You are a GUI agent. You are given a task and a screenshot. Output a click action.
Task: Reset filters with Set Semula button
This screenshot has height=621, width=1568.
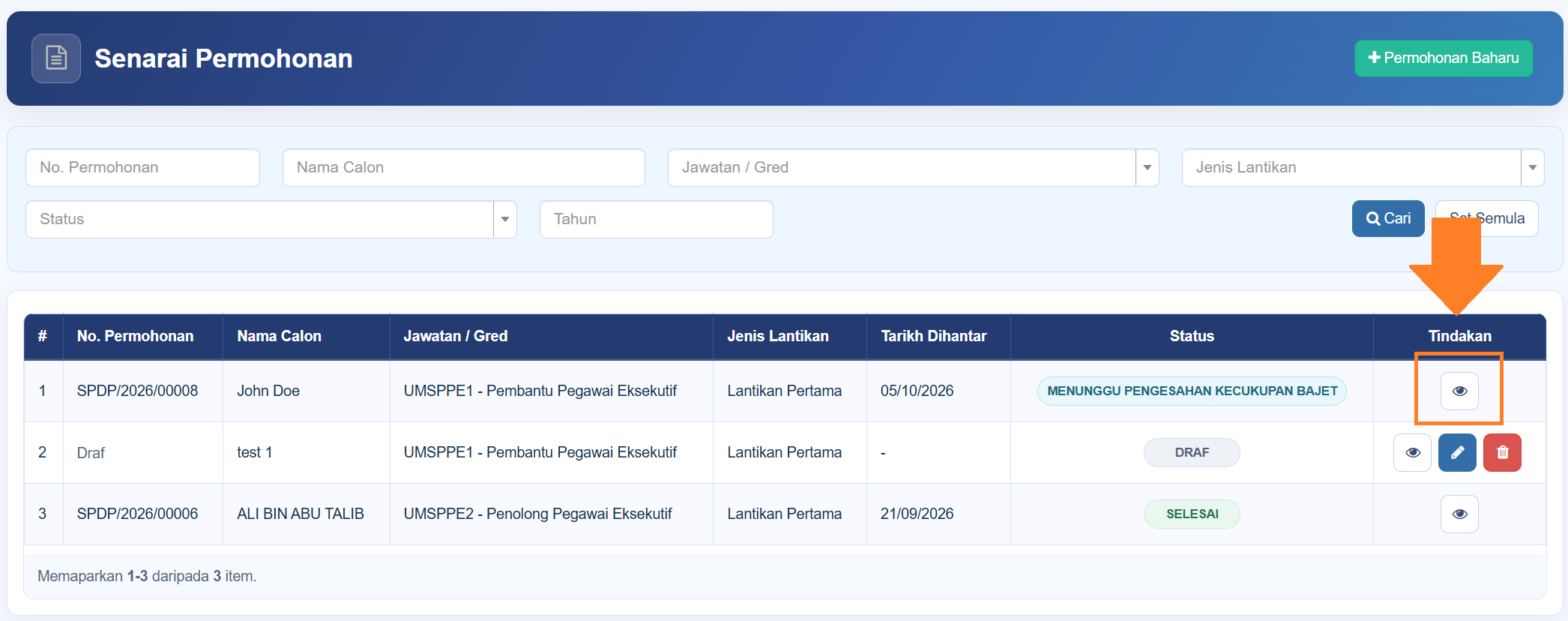pyautogui.click(x=1486, y=218)
